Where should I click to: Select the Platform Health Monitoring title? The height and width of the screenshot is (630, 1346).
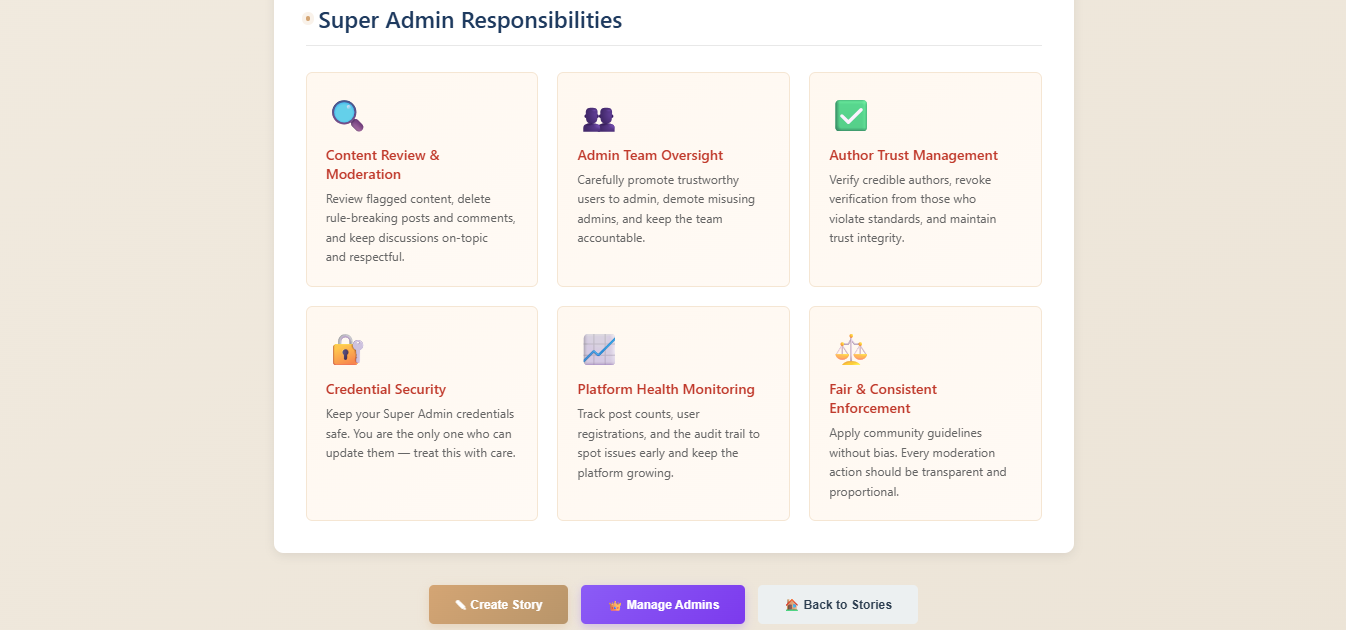[666, 390]
